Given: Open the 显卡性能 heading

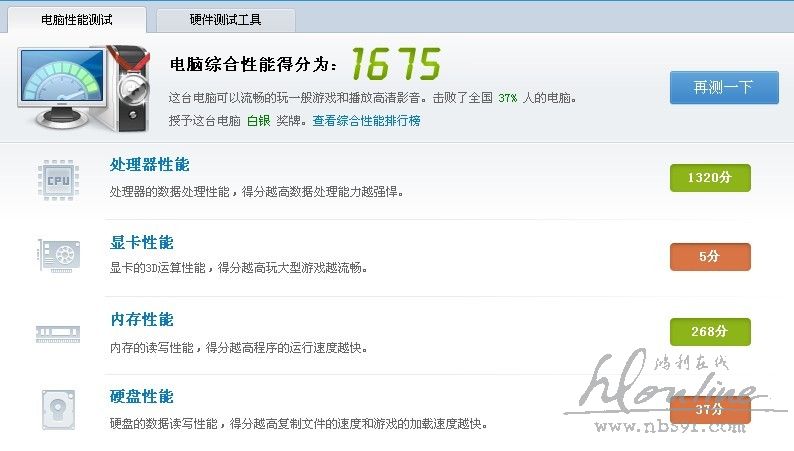Looking at the screenshot, I should point(142,242).
